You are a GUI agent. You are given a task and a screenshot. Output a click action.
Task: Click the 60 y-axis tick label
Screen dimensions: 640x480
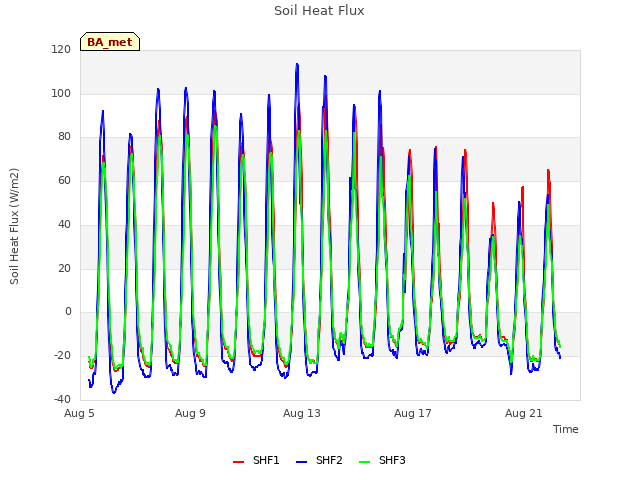pos(64,180)
